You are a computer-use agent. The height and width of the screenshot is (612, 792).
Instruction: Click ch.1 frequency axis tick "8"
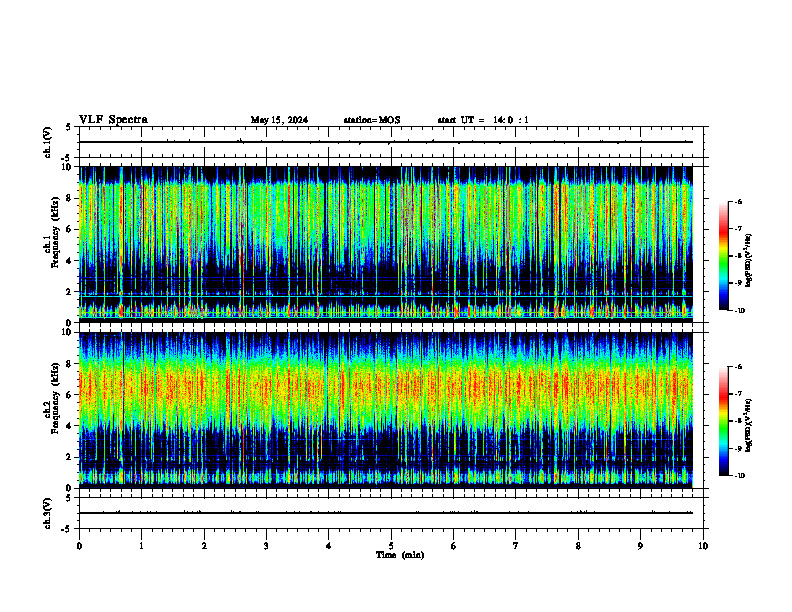click(x=70, y=198)
